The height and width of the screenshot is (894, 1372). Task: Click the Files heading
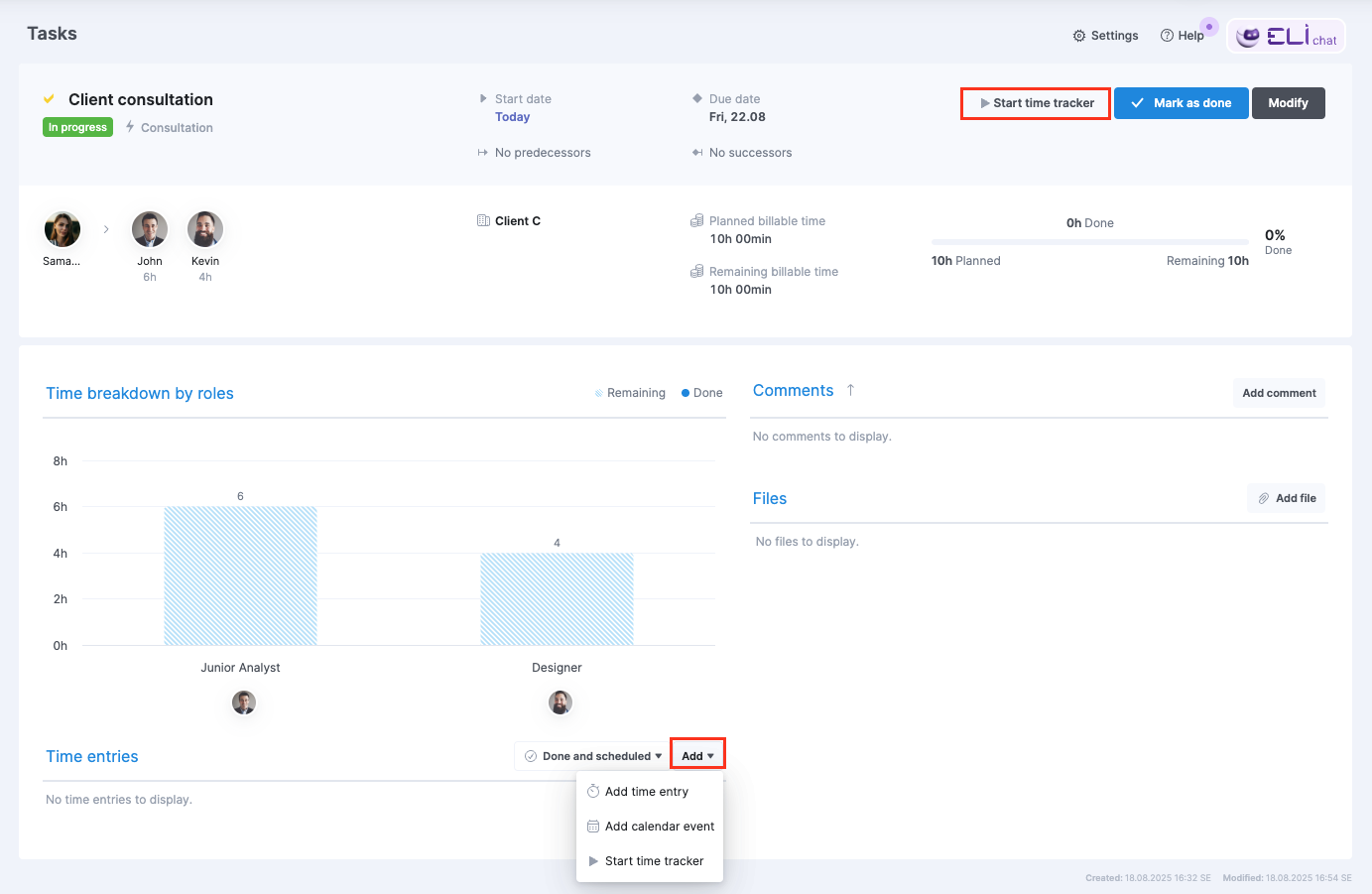(770, 499)
